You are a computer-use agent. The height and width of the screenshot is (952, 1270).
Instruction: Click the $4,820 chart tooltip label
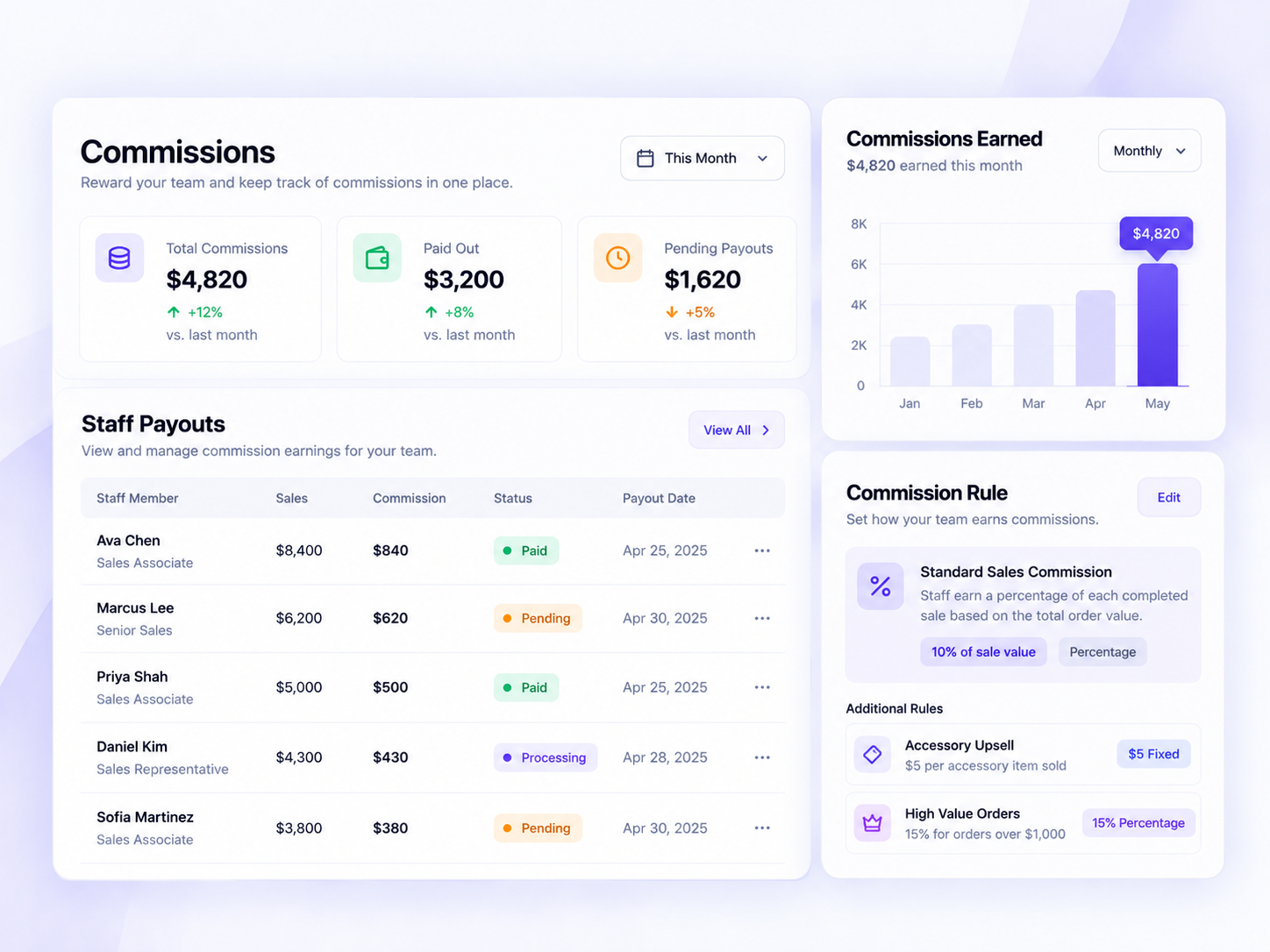pyautogui.click(x=1156, y=234)
